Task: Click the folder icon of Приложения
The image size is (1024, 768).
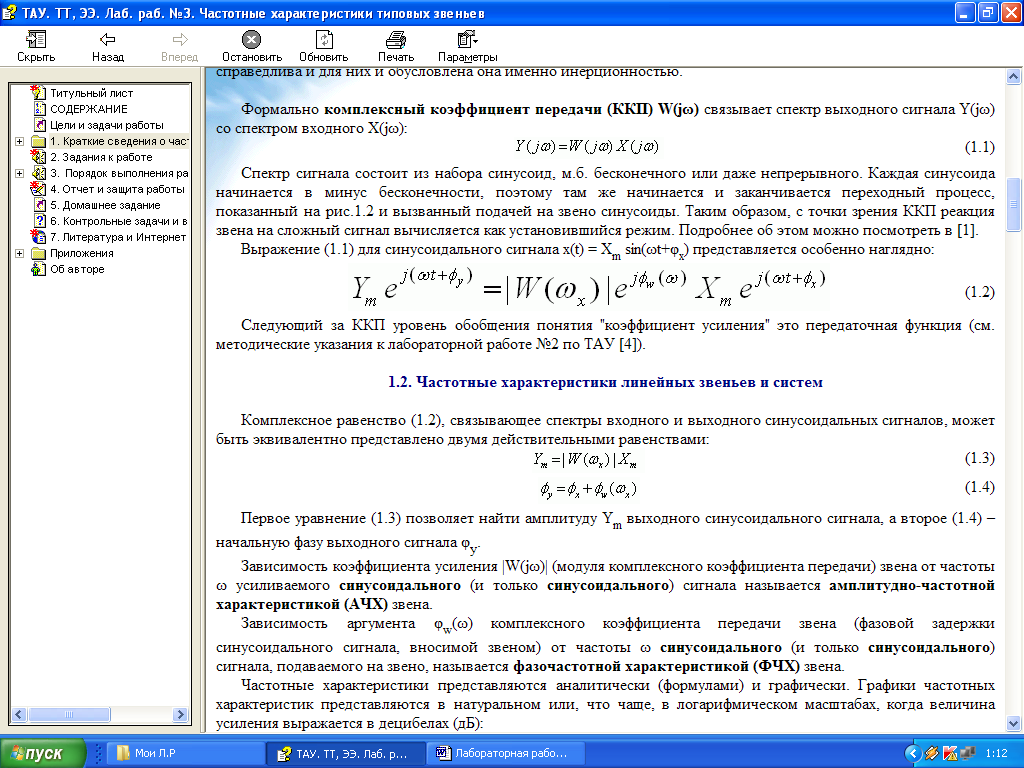Action: pos(39,253)
